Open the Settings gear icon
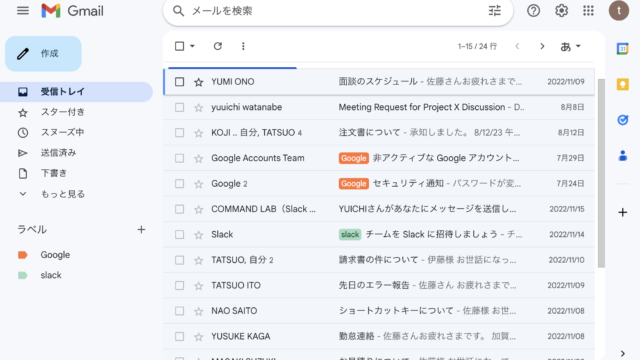640x360 pixels. pos(561,11)
